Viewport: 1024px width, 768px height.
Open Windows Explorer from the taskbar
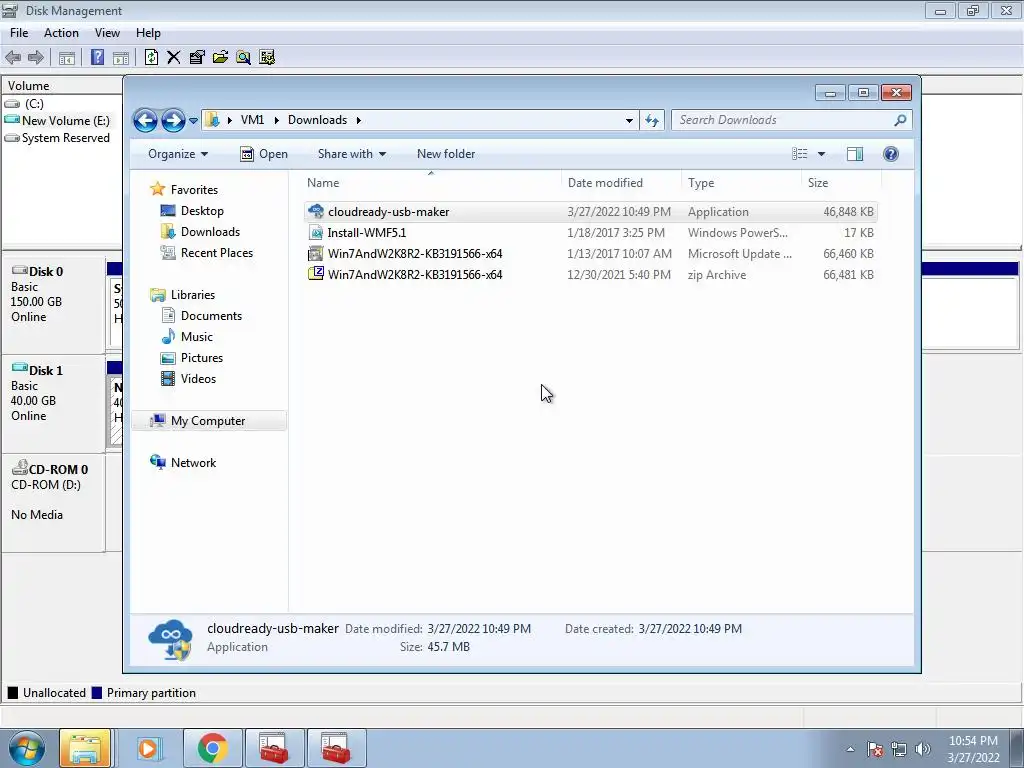(85, 748)
